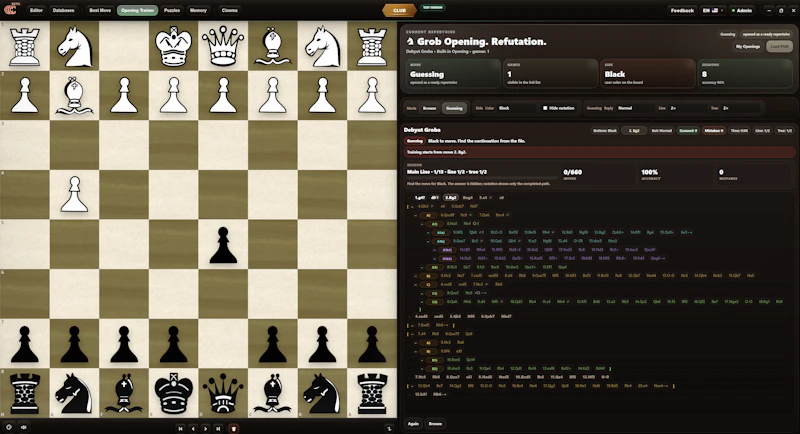This screenshot has height=434, width=800.
Task: Open the Guessing Reply Normal dropdown
Action: point(635,108)
